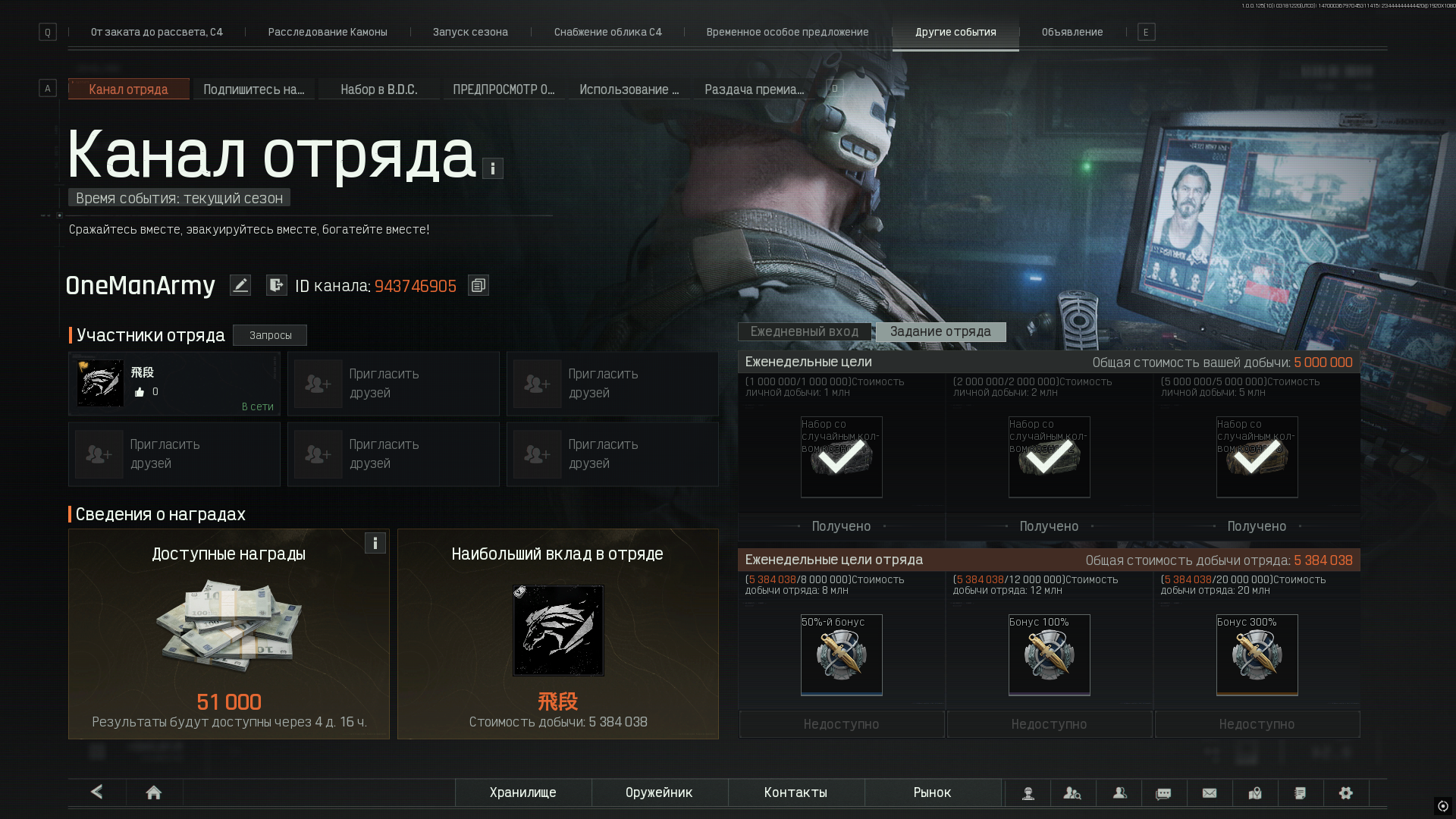Click the Запросы button
The image size is (1456, 819).
(x=270, y=335)
